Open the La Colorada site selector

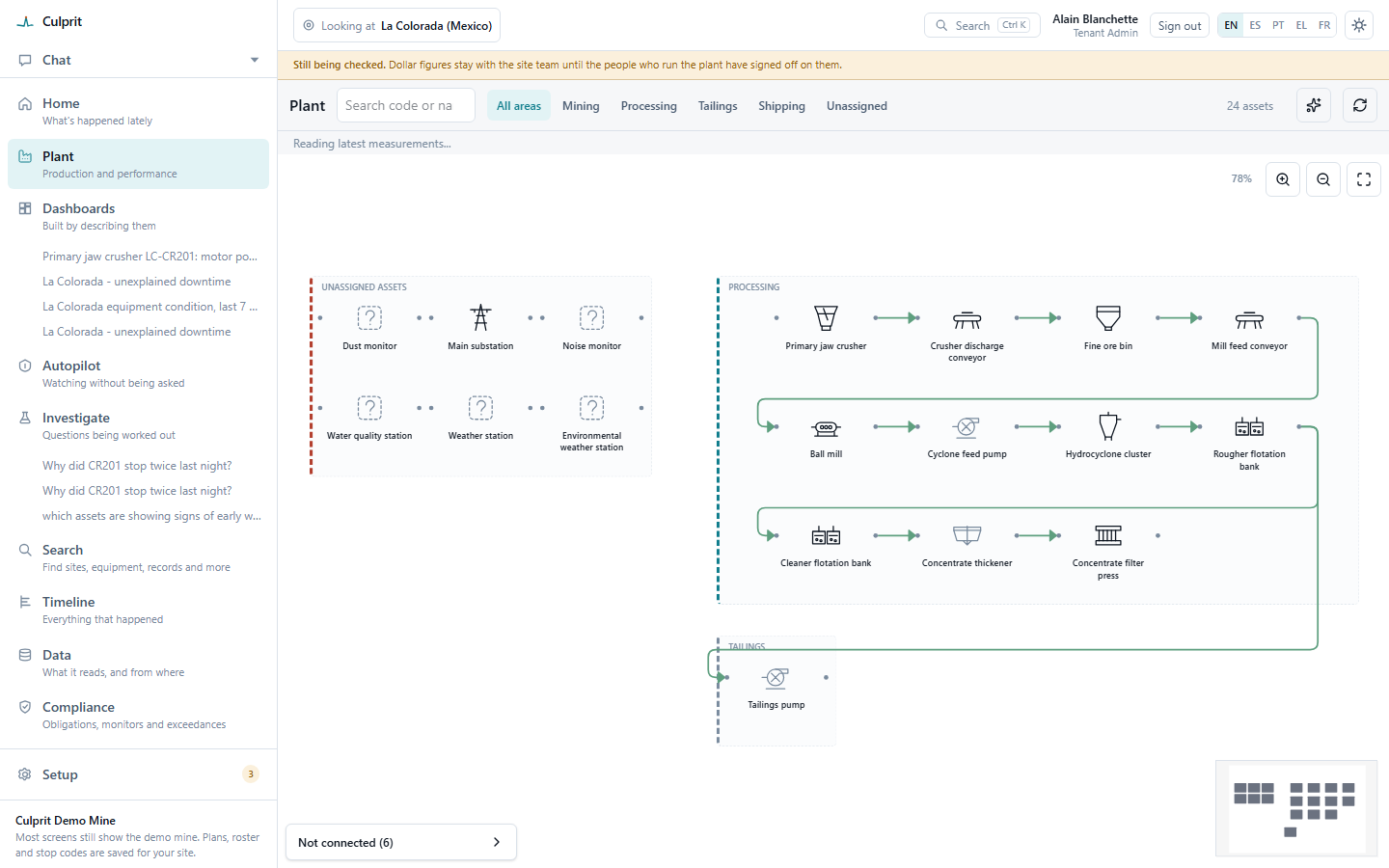click(396, 25)
